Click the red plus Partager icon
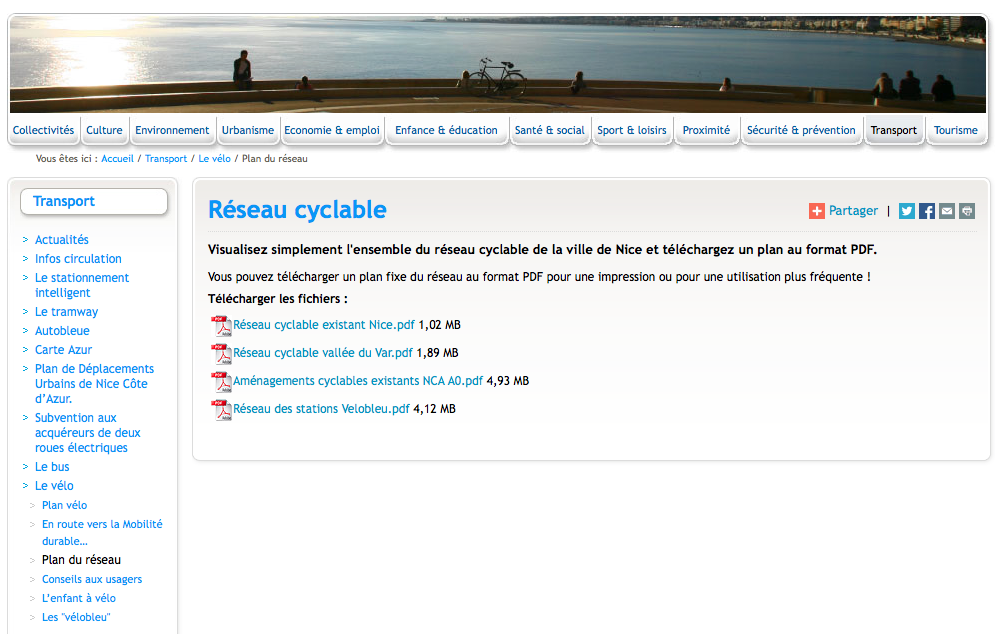Viewport: 997px width, 634px height. (817, 211)
